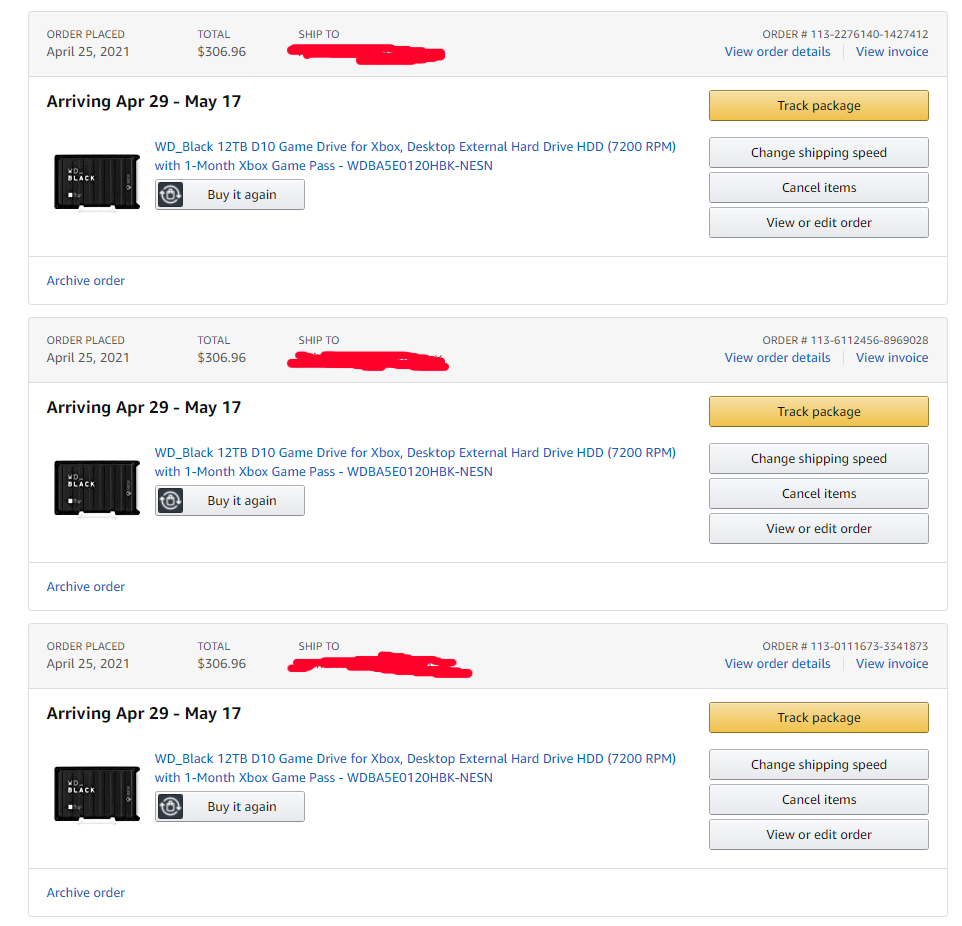
Task: Archive the third order
Action: (x=86, y=893)
